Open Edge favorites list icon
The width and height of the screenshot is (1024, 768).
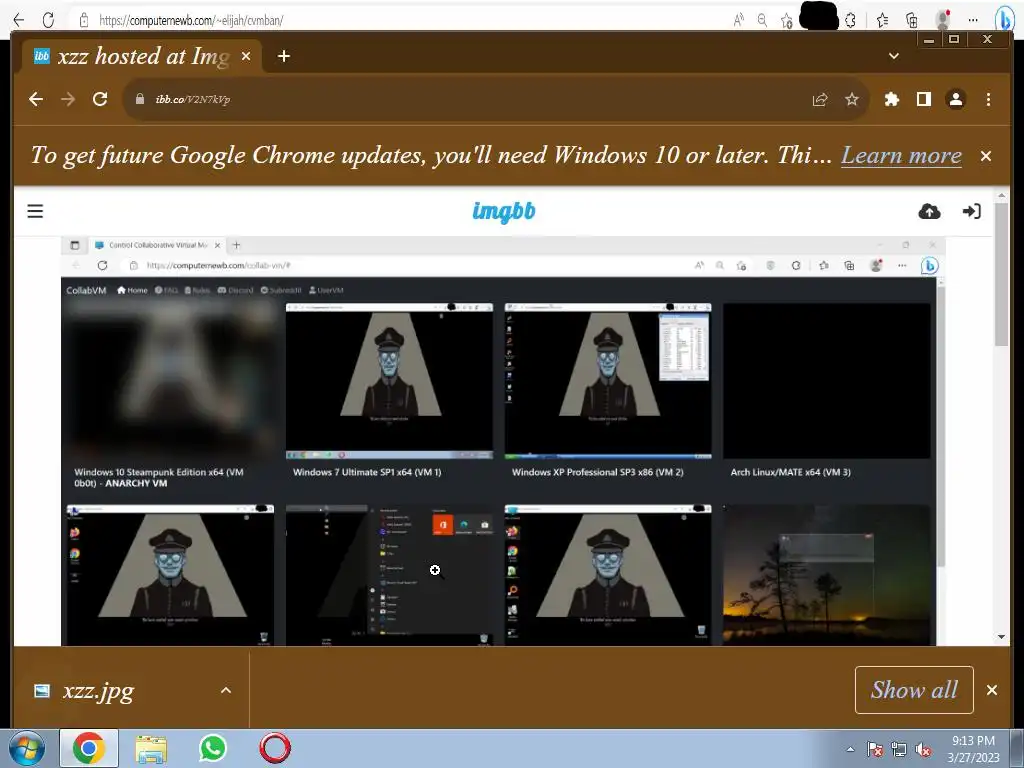882,21
